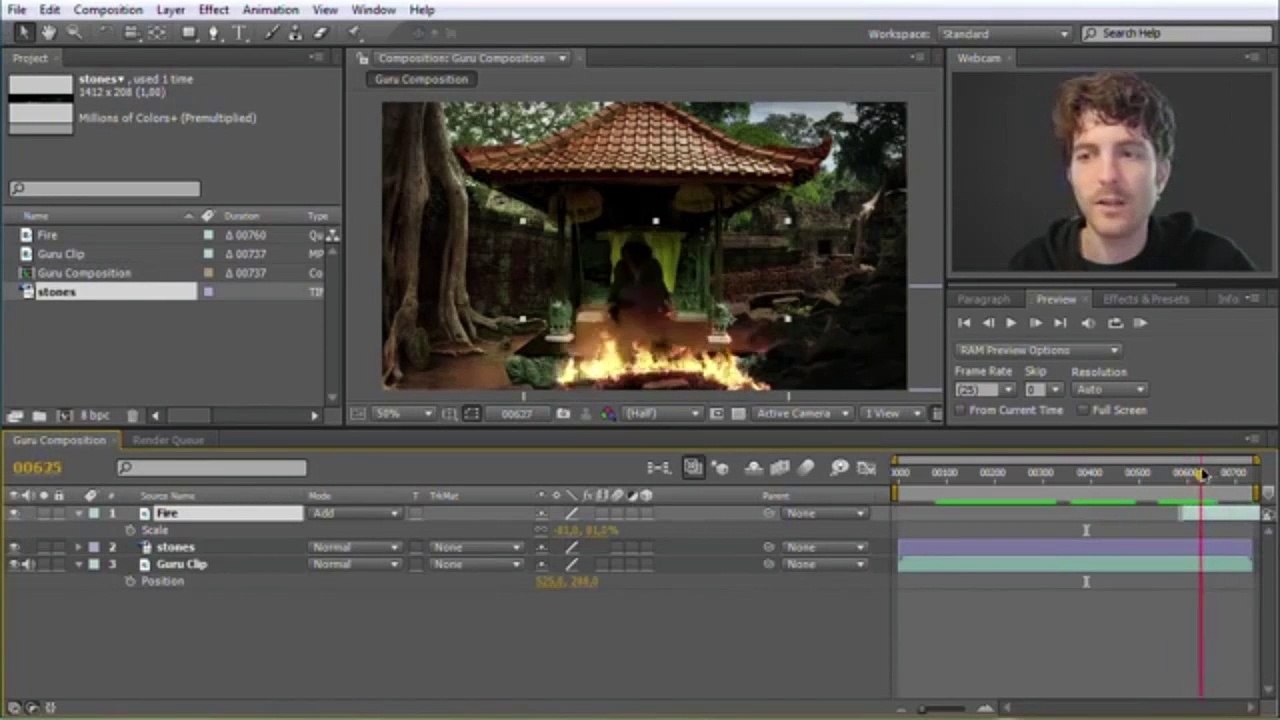
Task: Open stones layer Normal mode dropdown
Action: click(x=355, y=547)
